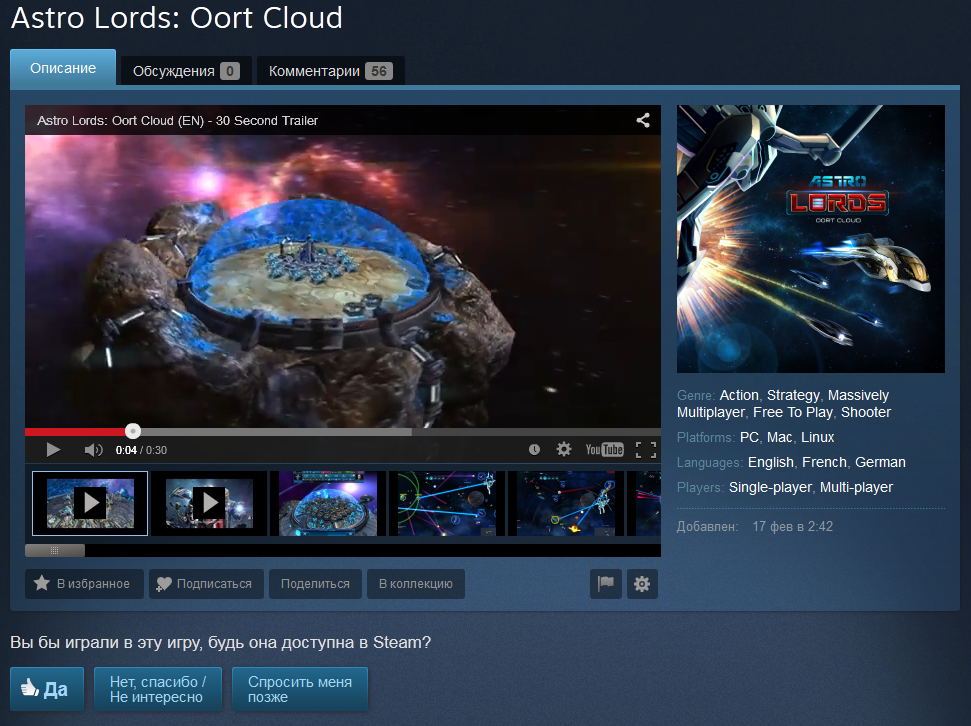Select the second video thumbnail
Viewport: 971px width, 726px height.
[208, 503]
